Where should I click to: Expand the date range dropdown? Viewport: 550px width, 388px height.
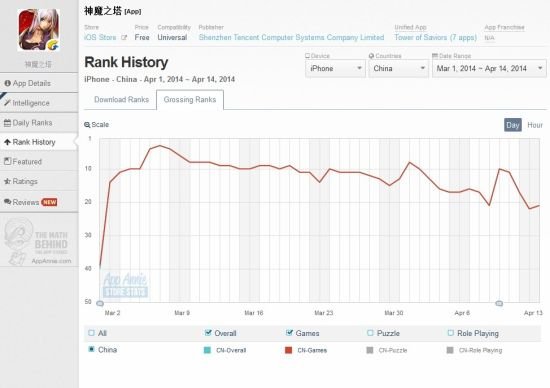(489, 68)
